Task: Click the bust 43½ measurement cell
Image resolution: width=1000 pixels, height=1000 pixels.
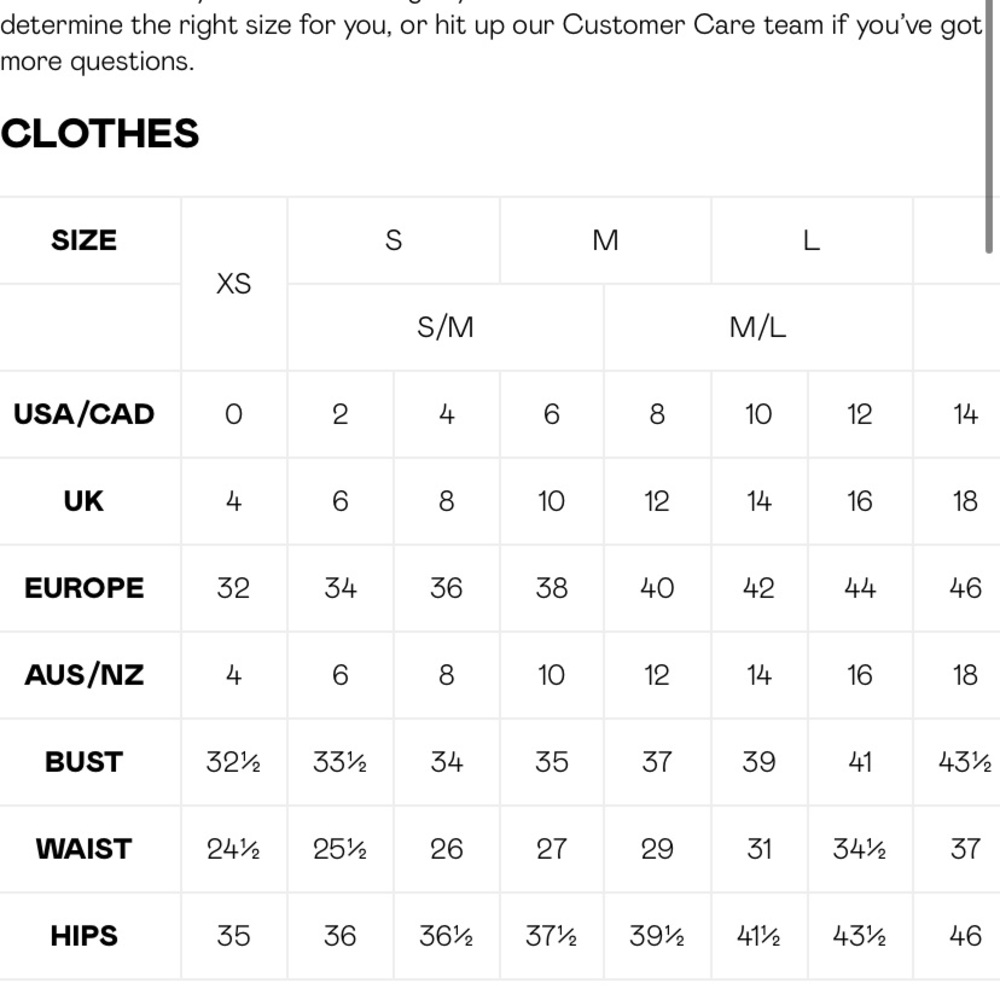Action: [x=964, y=762]
